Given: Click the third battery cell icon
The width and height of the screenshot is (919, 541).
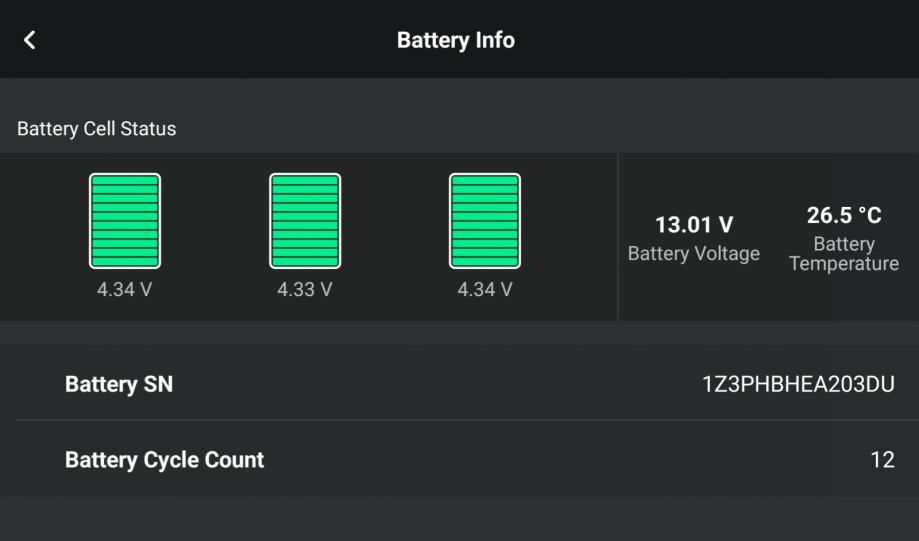Looking at the screenshot, I should [485, 221].
